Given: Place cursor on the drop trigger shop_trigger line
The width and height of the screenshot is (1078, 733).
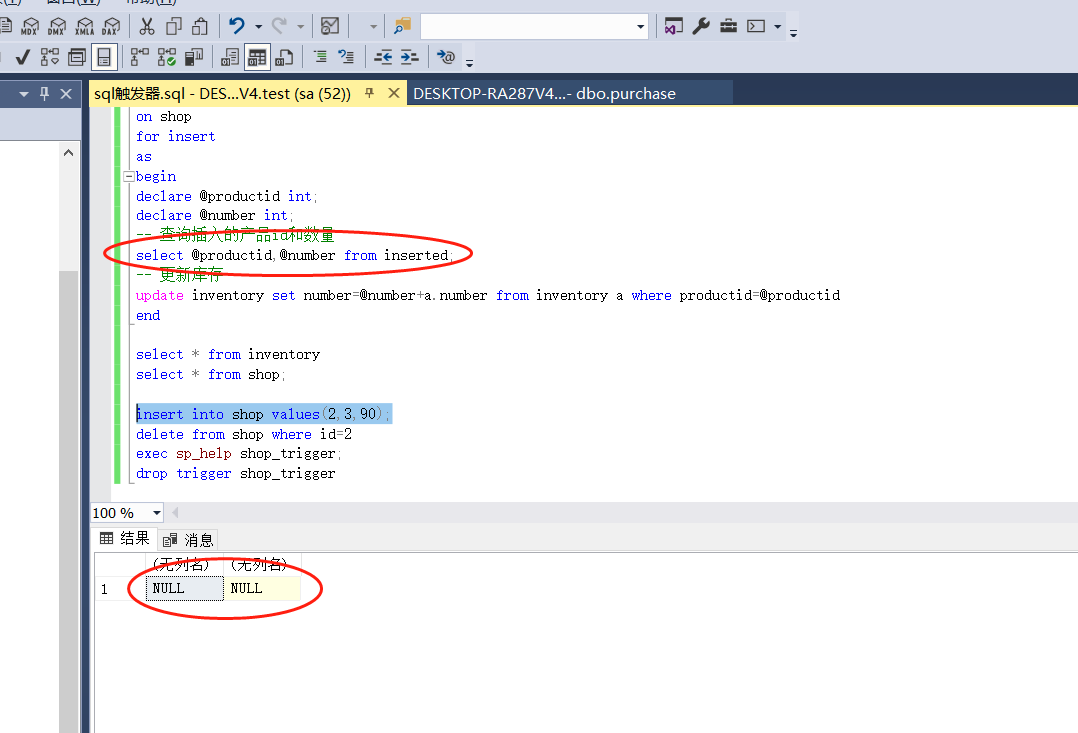Looking at the screenshot, I should coord(236,474).
